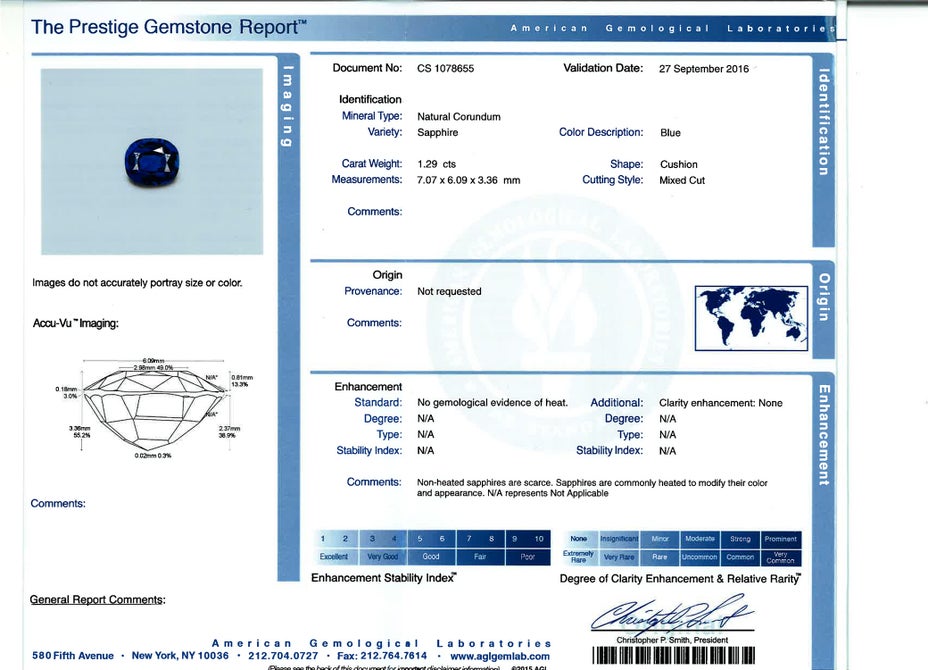The height and width of the screenshot is (670, 928).
Task: Click the General Report Comments heading
Action: pyautogui.click(x=97, y=600)
